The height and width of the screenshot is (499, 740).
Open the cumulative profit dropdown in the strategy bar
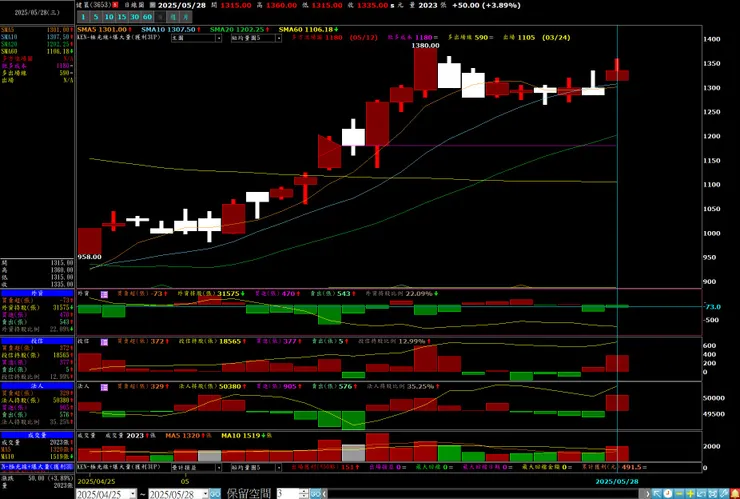click(196, 467)
